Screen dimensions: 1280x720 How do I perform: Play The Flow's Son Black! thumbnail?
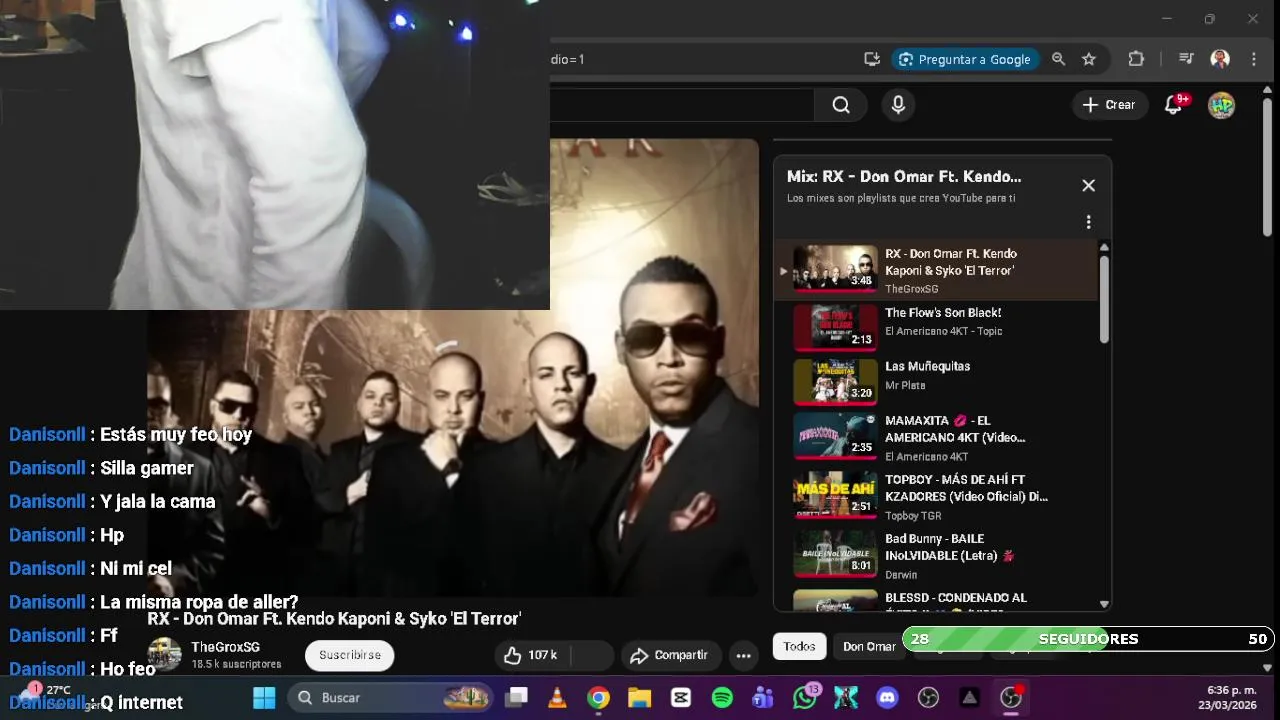[835, 327]
